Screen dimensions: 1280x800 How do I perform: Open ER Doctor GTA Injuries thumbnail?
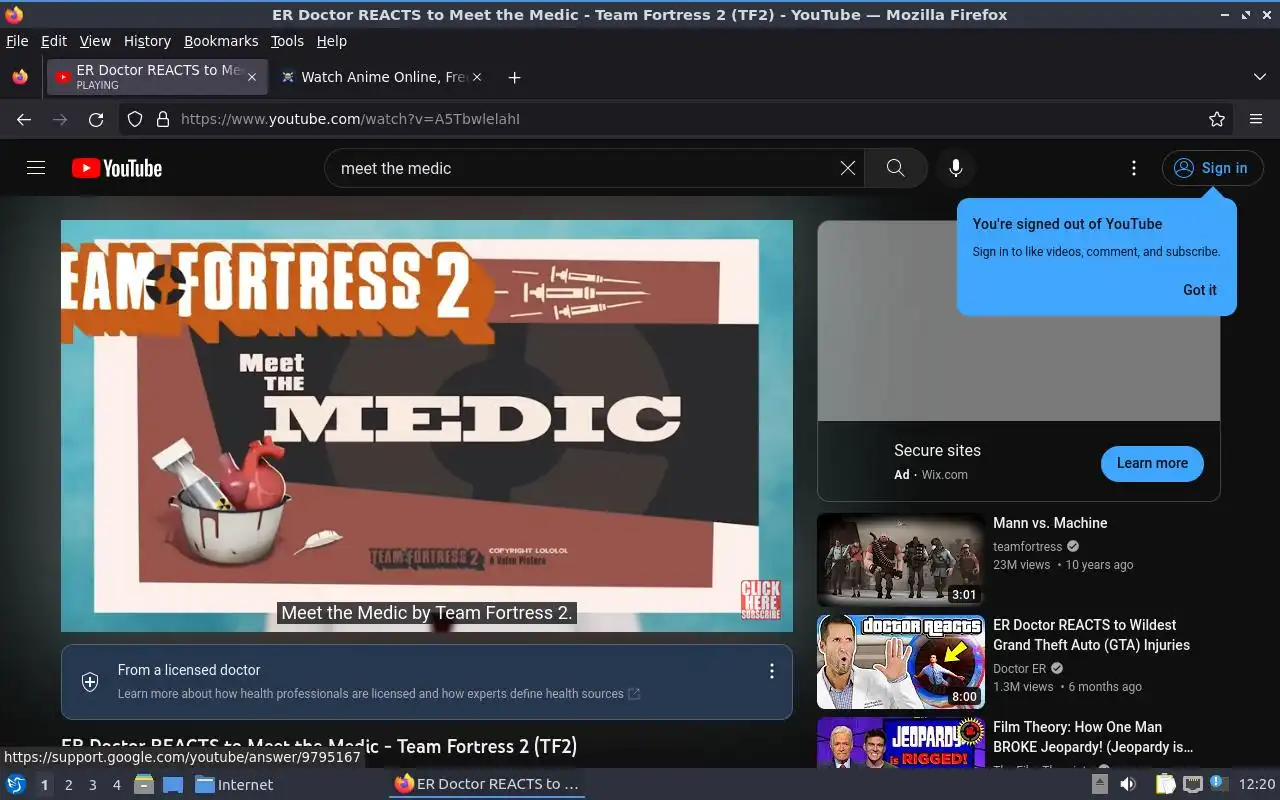(x=901, y=662)
